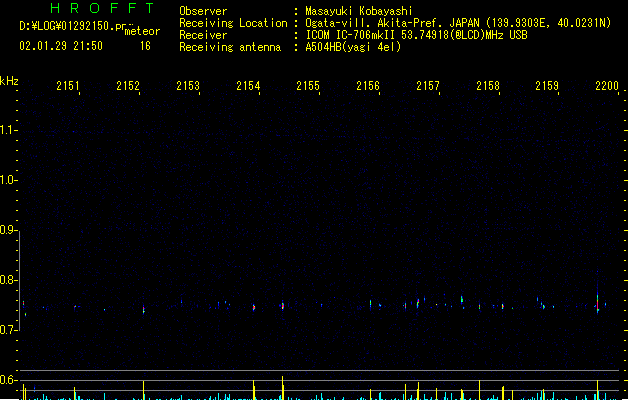
Task: Click the 0.9 kHz axis label
Action: 8,230
